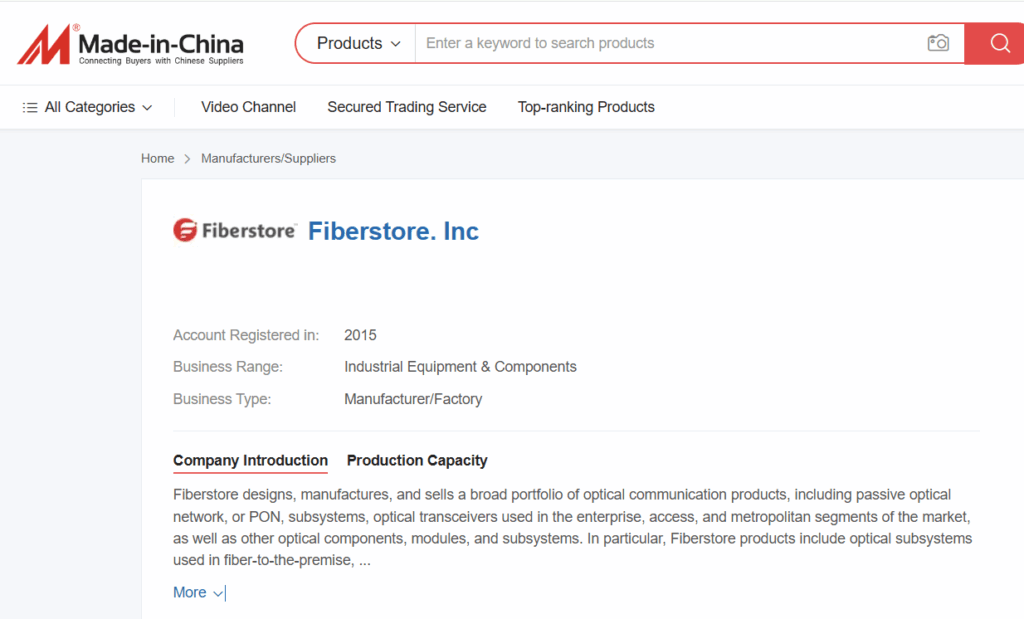Click the Made-in-China logo
The height and width of the screenshot is (619, 1024).
[130, 44]
